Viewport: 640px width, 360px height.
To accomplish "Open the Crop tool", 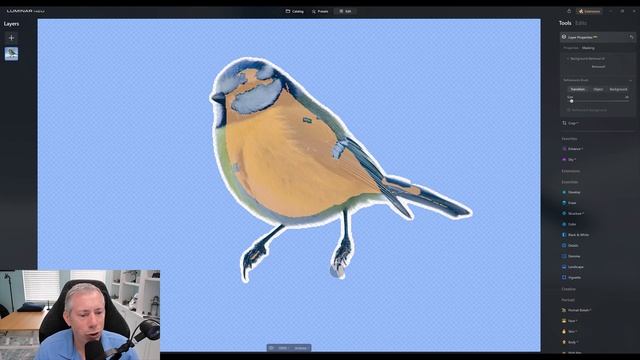I will point(570,123).
